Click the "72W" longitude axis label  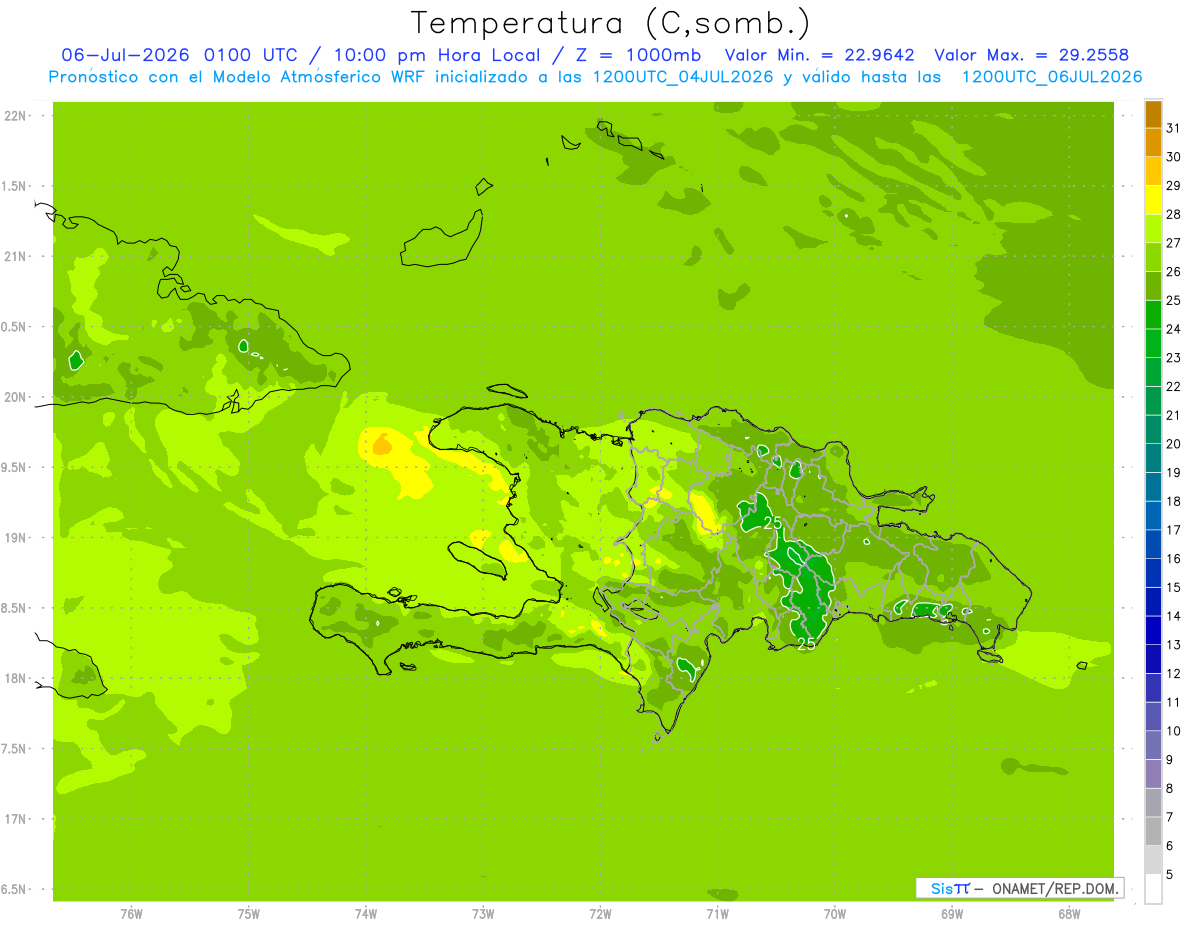pyautogui.click(x=600, y=914)
